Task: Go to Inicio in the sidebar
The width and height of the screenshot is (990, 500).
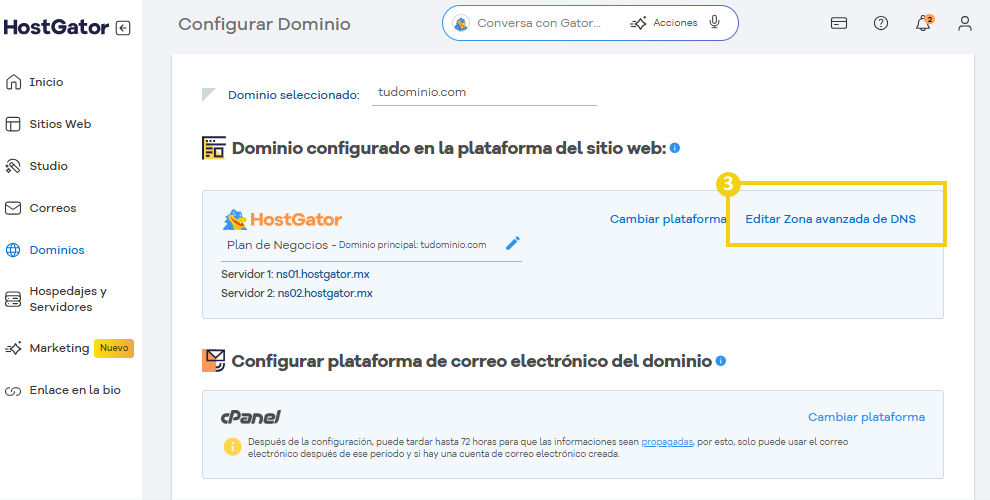Action: (46, 82)
